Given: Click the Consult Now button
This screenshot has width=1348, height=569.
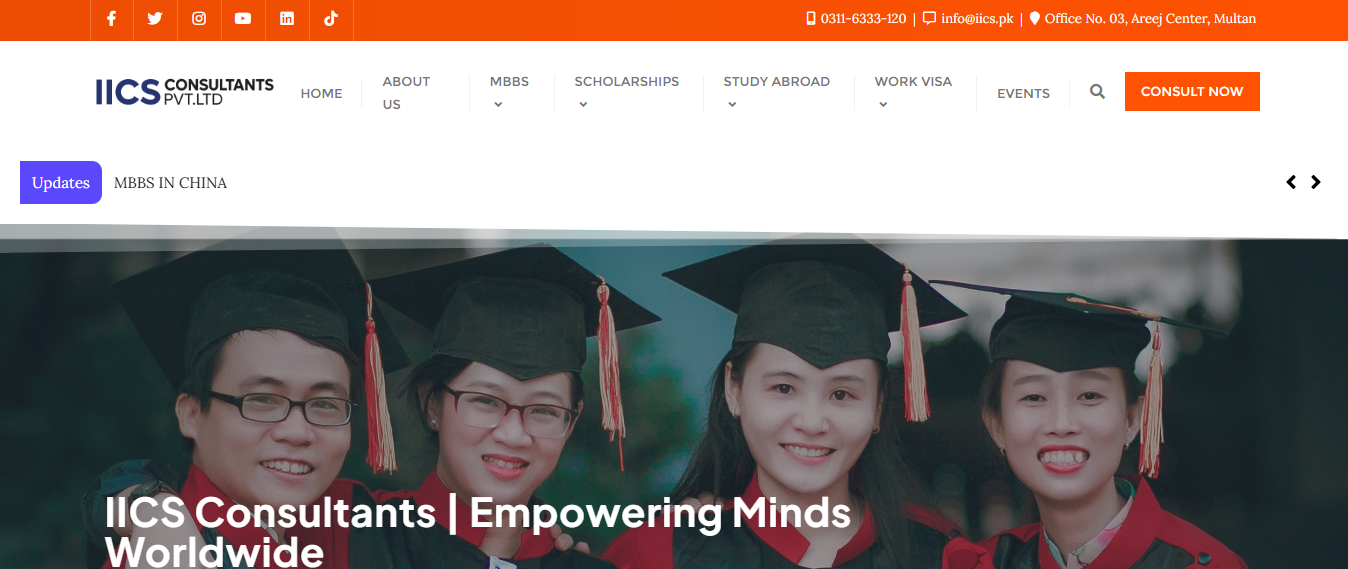Looking at the screenshot, I should point(1192,91).
